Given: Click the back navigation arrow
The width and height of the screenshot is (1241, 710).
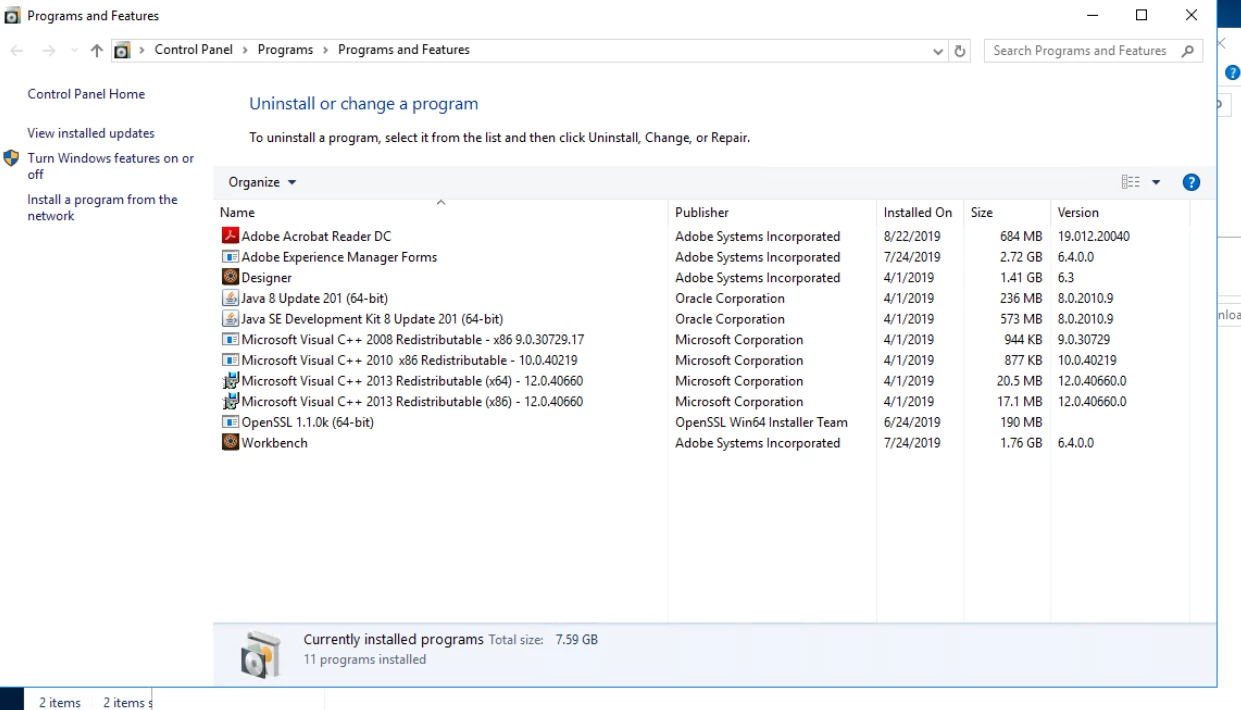Looking at the screenshot, I should click(18, 51).
